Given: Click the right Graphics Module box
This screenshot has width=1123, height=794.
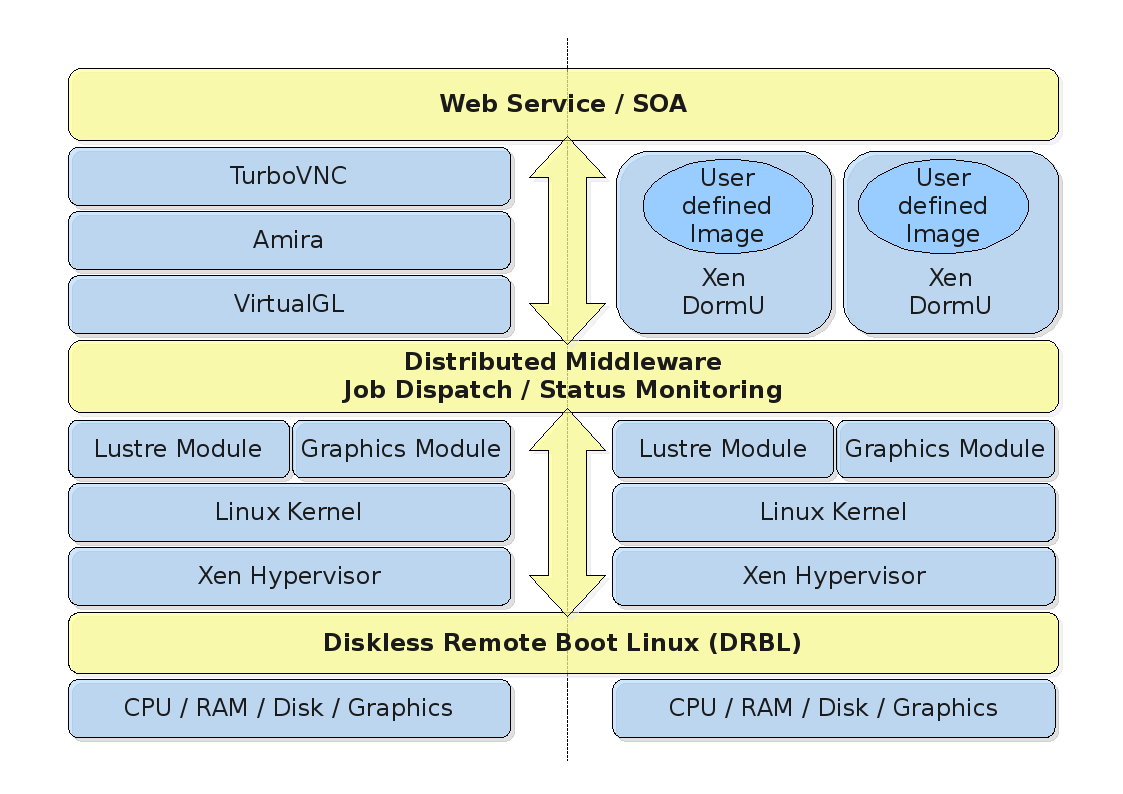Looking at the screenshot, I should point(945,449).
